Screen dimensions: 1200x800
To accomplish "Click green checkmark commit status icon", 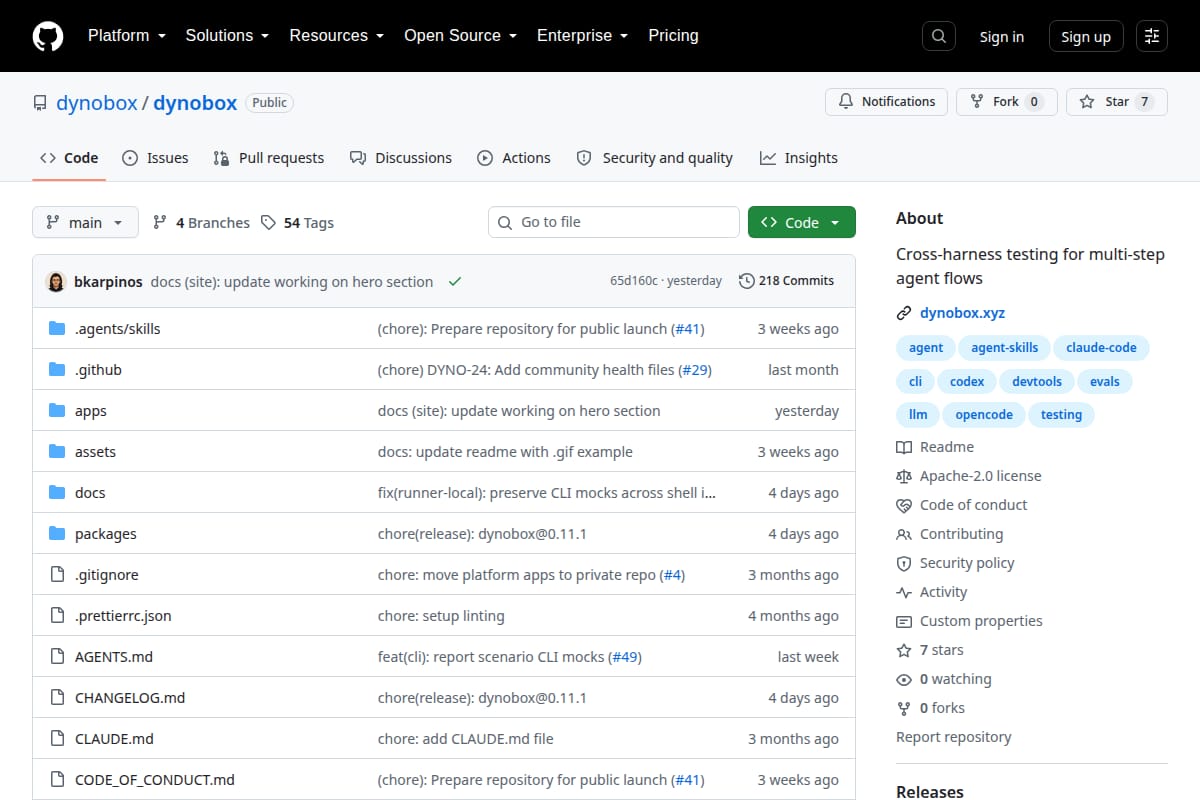I will 455,281.
